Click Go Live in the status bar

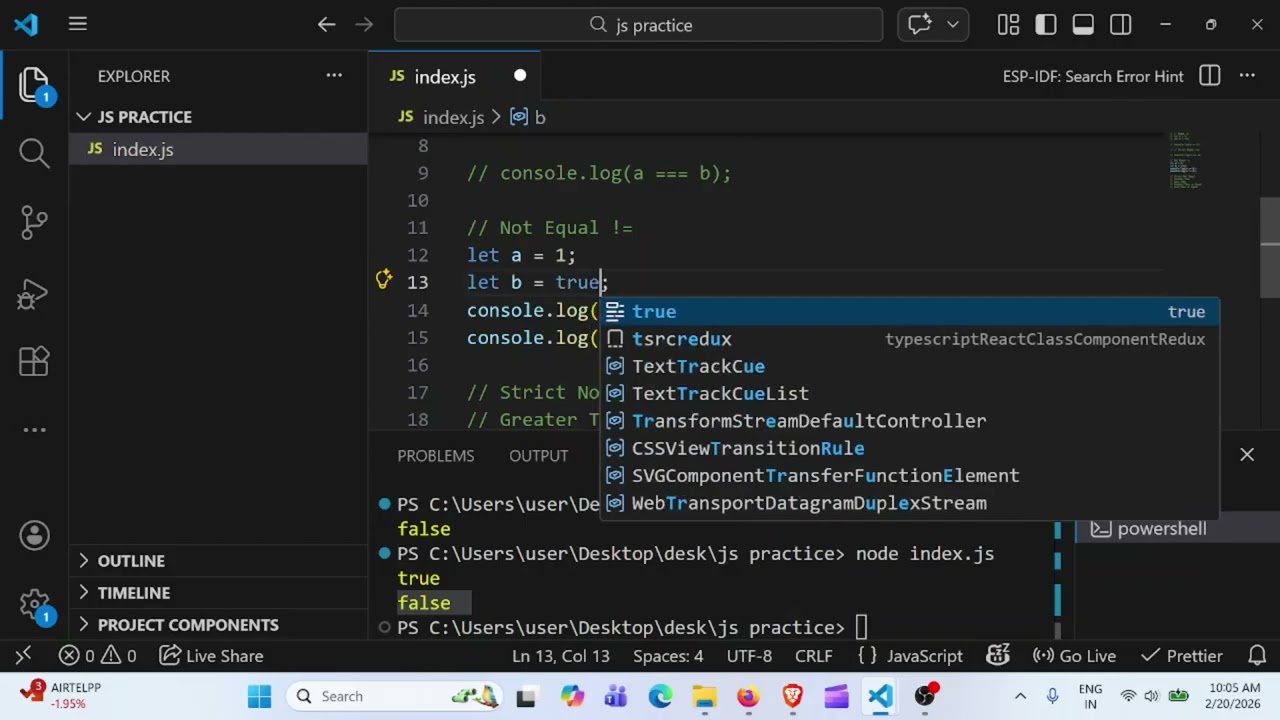click(x=1074, y=656)
